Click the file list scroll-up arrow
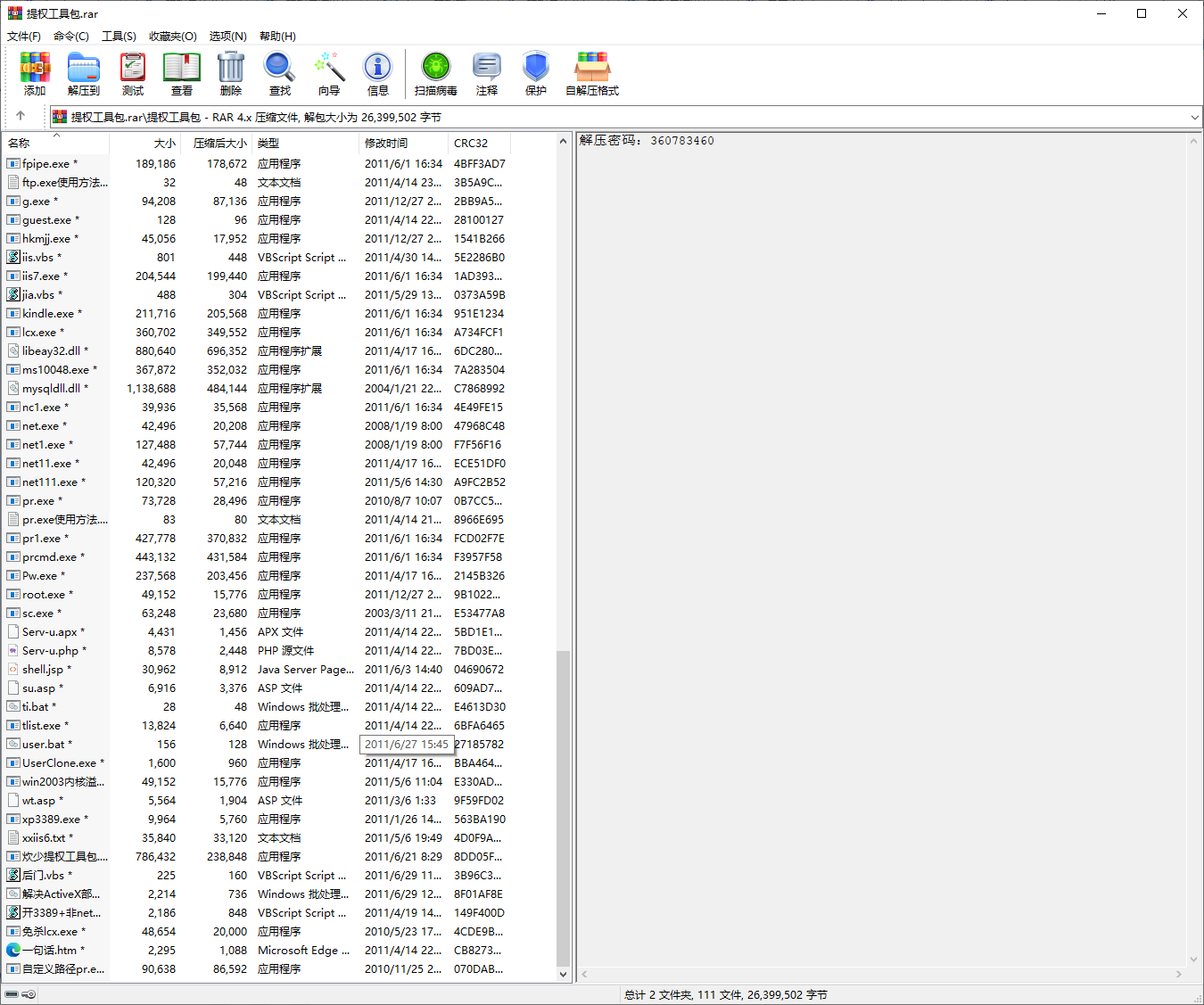The width and height of the screenshot is (1204, 1005). tap(563, 142)
